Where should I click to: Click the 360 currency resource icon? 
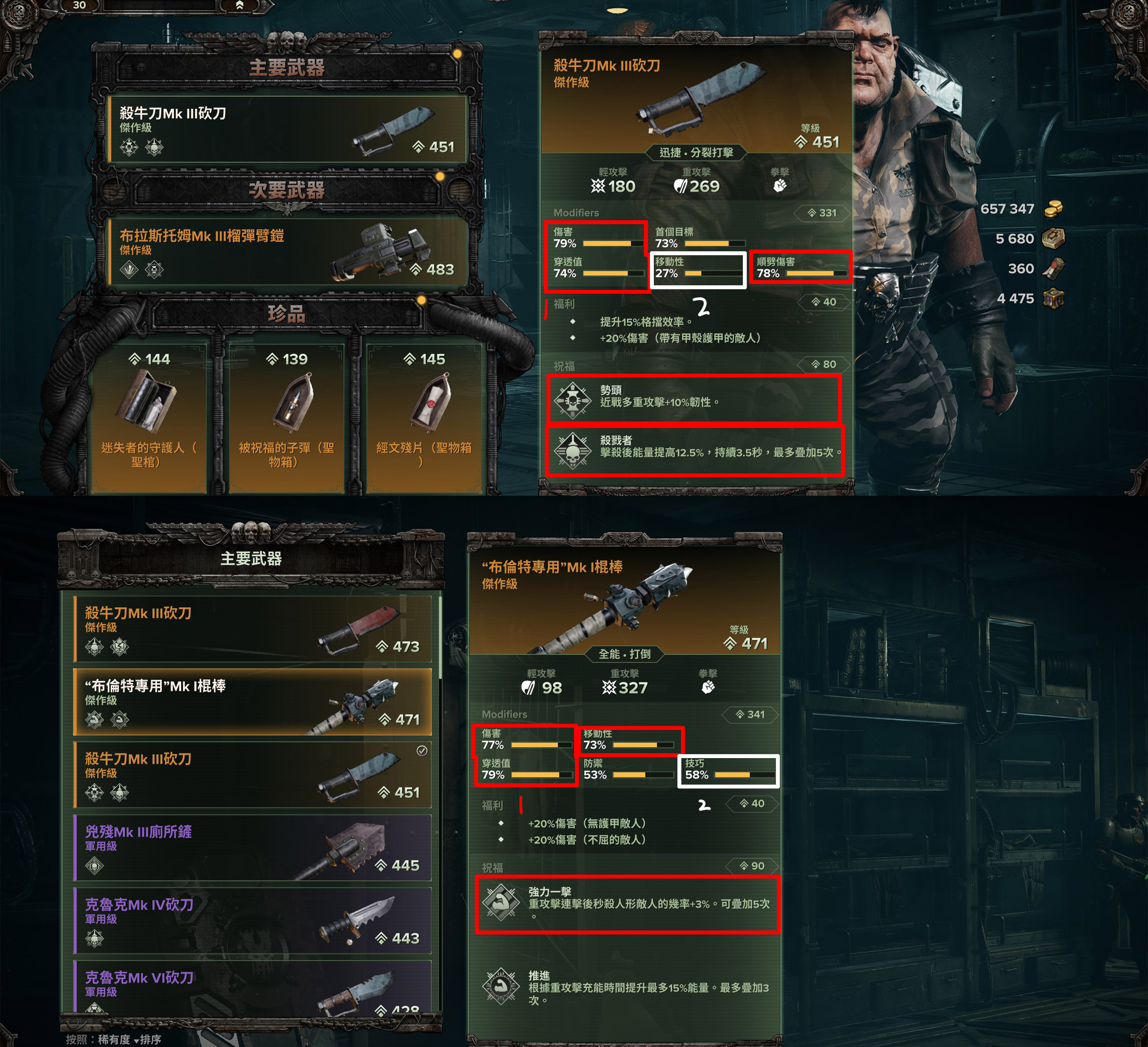click(1053, 269)
